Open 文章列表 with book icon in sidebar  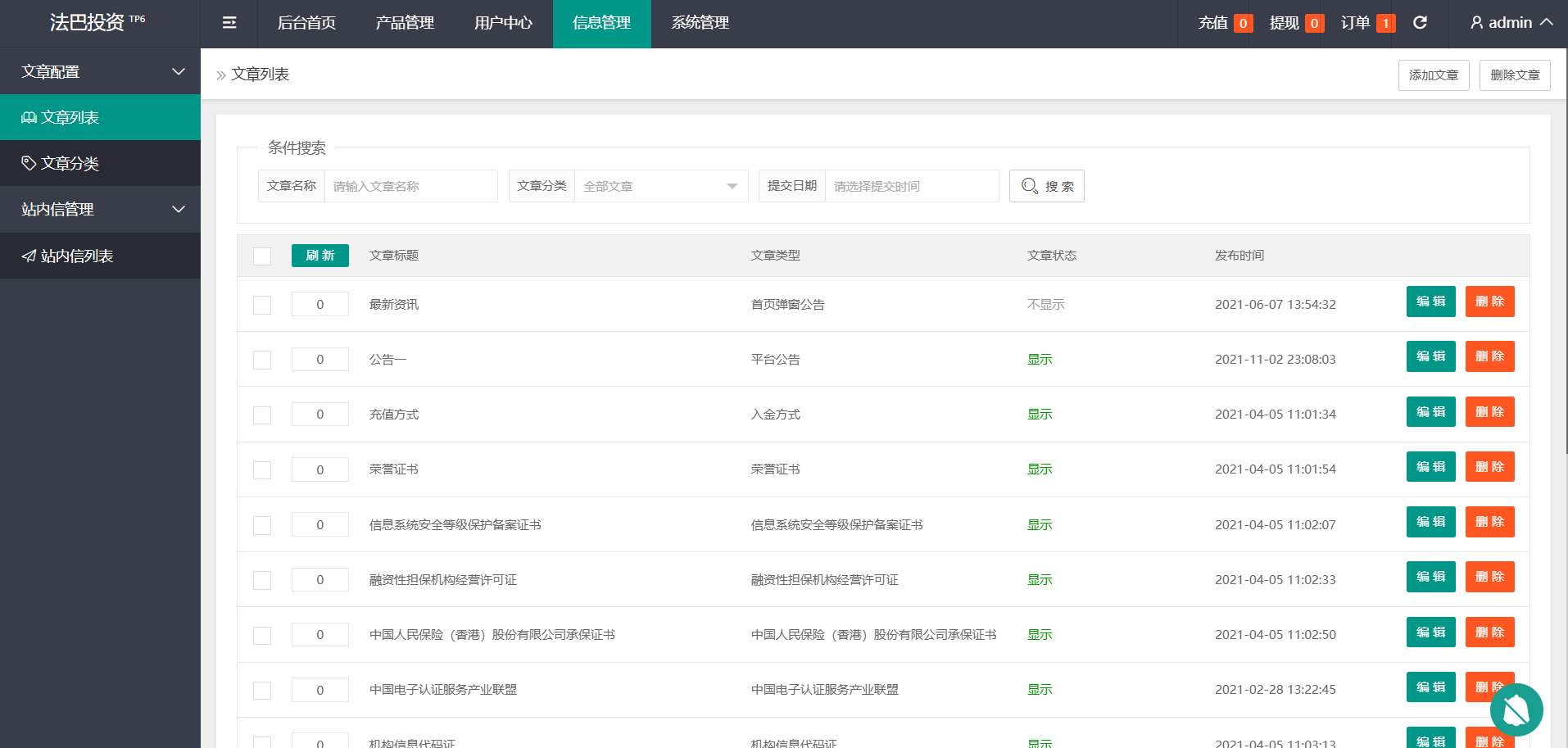click(x=100, y=117)
